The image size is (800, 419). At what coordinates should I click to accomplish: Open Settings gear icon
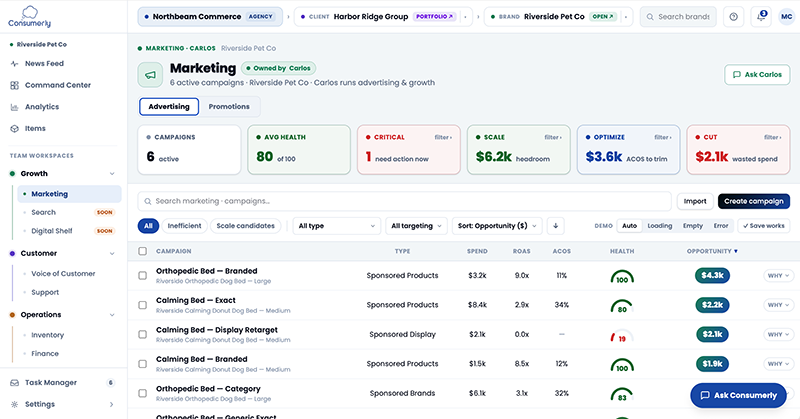tap(14, 404)
